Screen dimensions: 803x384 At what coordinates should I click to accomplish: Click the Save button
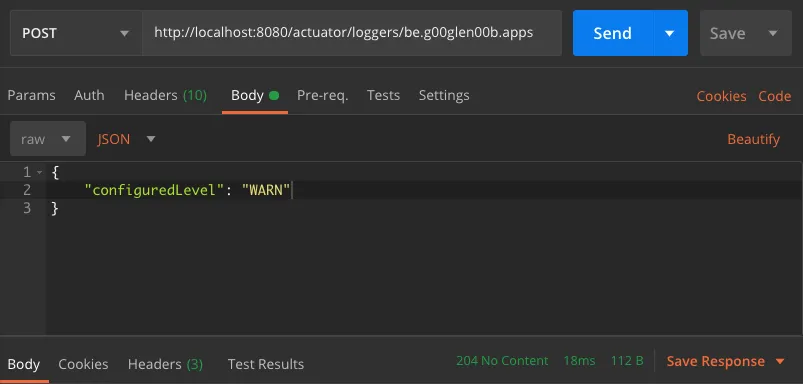click(727, 33)
